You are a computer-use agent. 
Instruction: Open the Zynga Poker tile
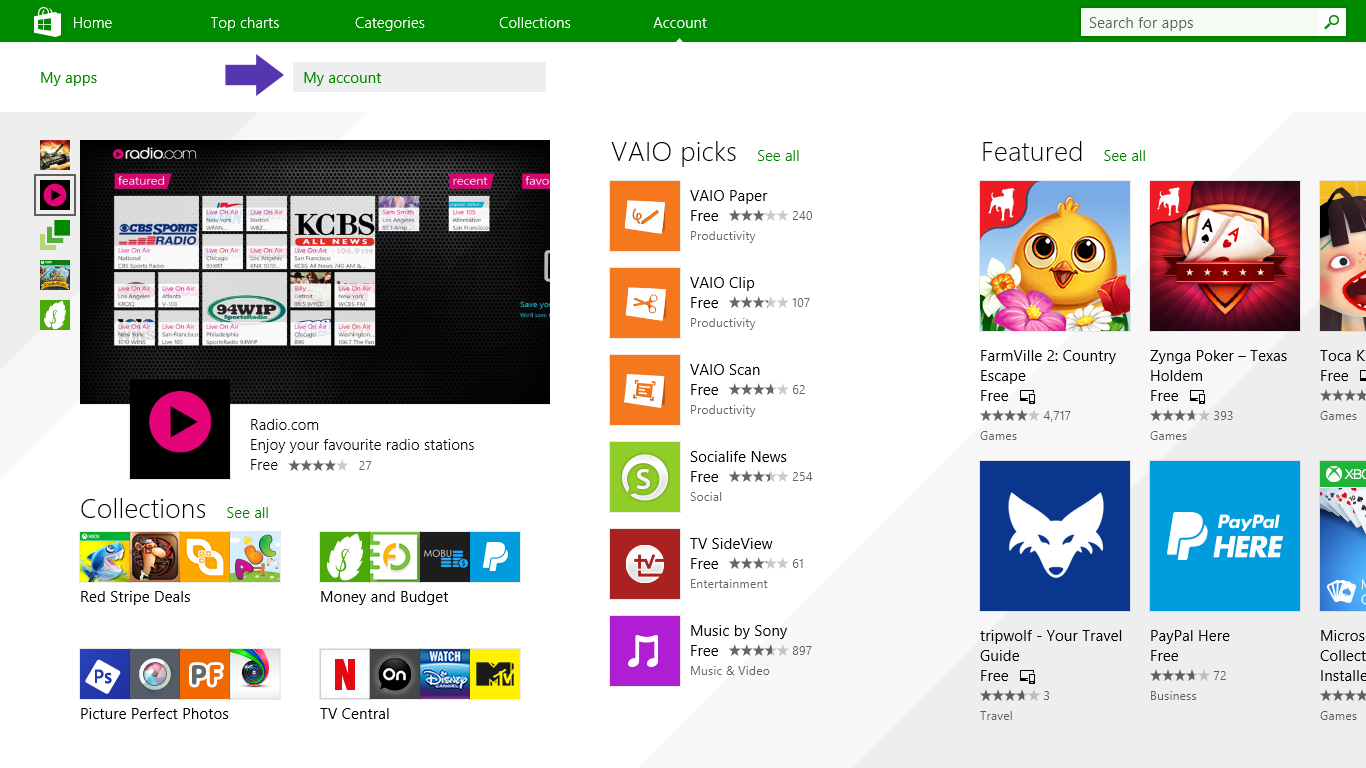[1225, 256]
